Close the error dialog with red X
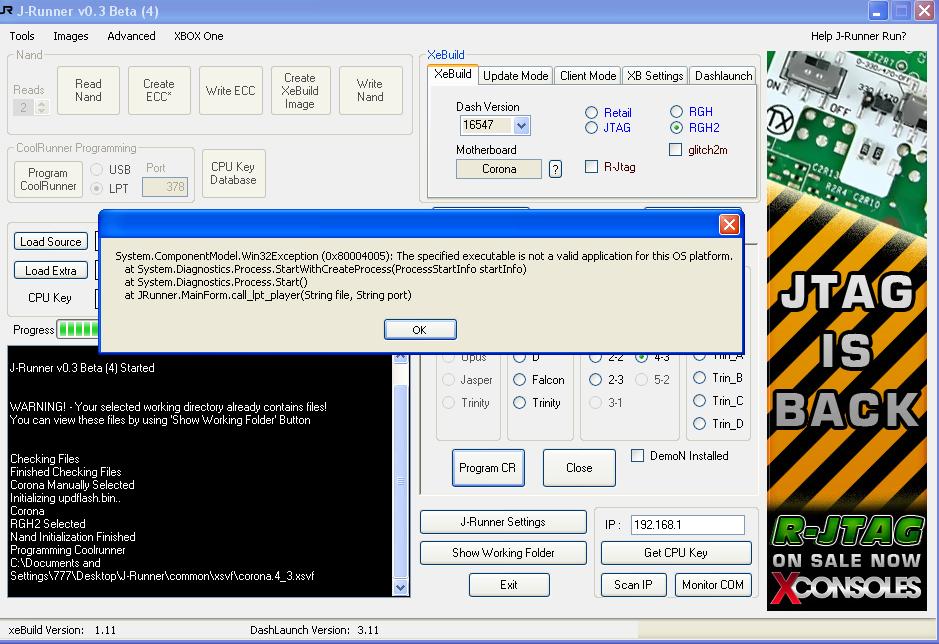The image size is (939, 644). point(729,225)
